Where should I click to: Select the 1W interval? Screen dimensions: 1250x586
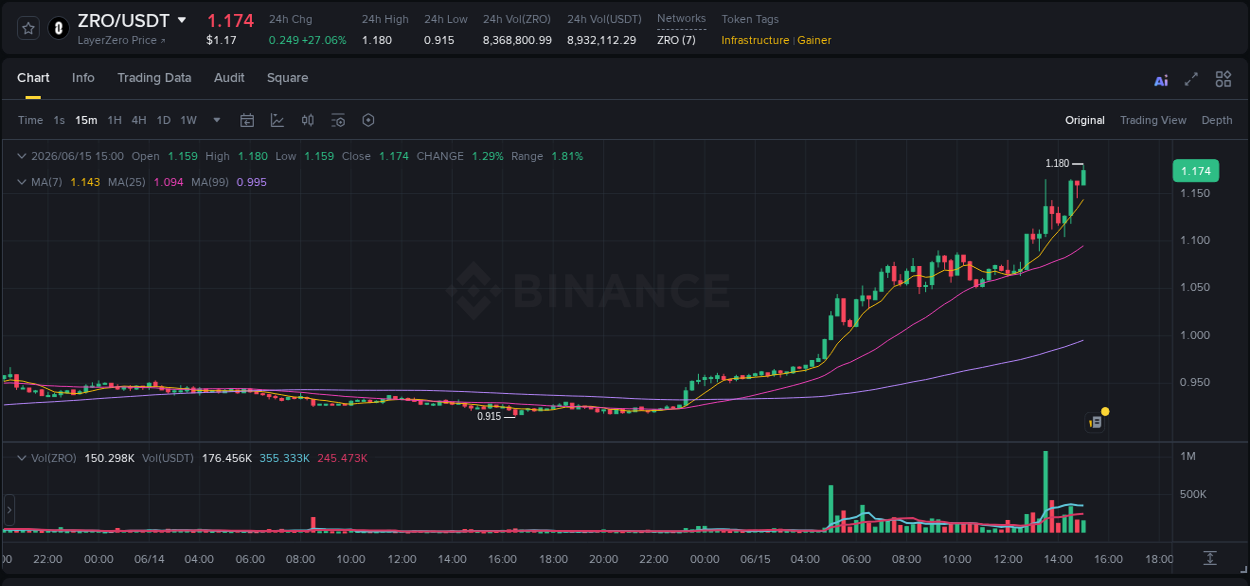click(x=188, y=120)
